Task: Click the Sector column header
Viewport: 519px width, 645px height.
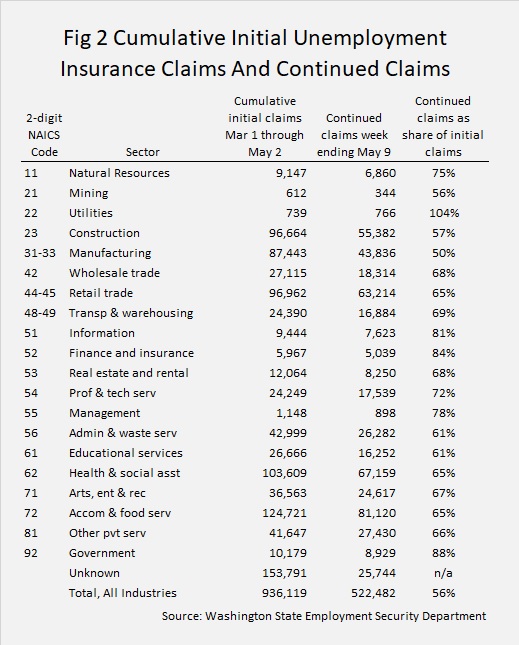Action: point(142,152)
